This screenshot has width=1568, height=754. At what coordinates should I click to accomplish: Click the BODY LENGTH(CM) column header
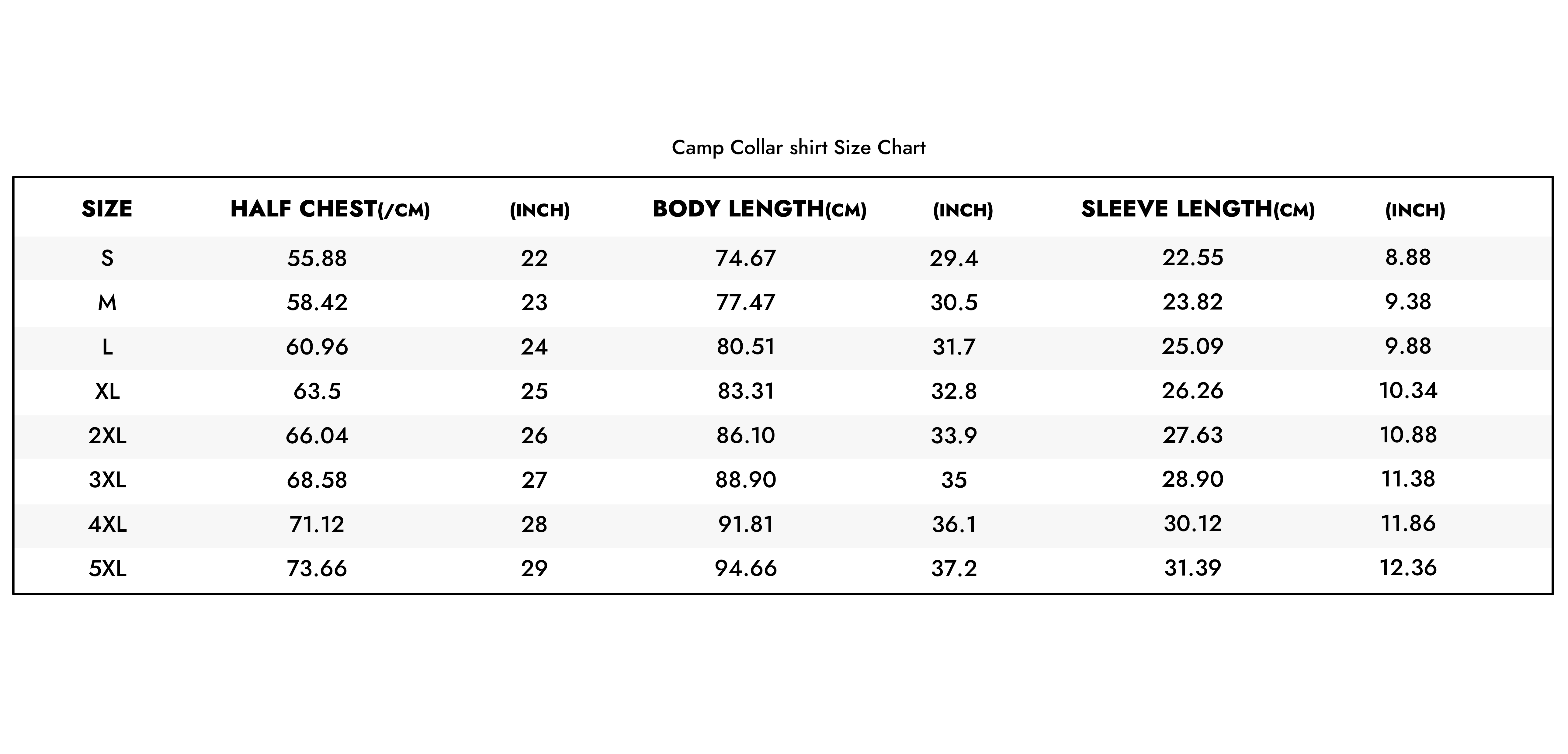[x=759, y=209]
